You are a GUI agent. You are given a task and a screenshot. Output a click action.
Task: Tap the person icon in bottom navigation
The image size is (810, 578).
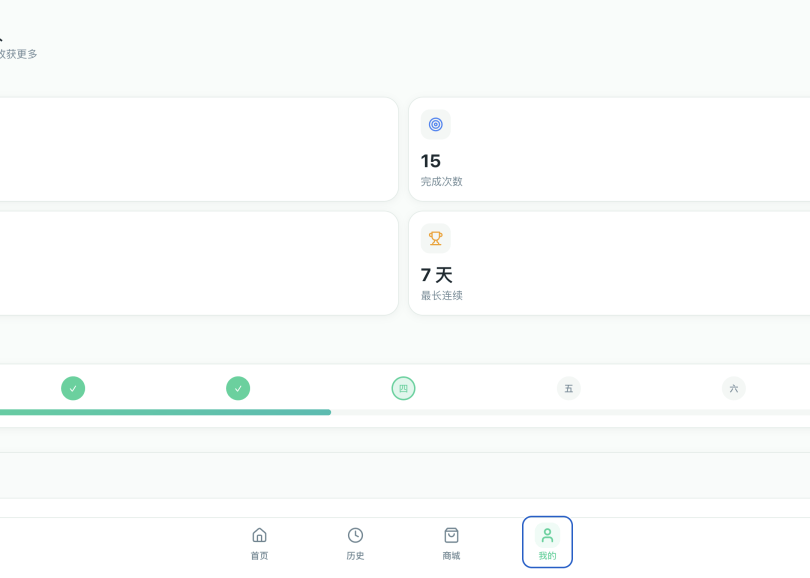547,535
